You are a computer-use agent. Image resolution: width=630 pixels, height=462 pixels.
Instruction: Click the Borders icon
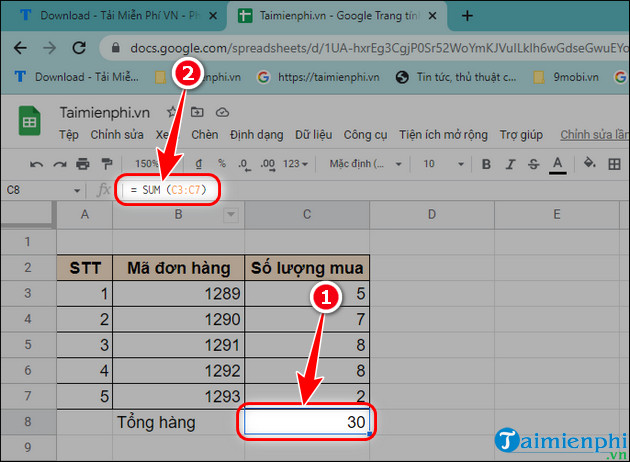coord(614,164)
